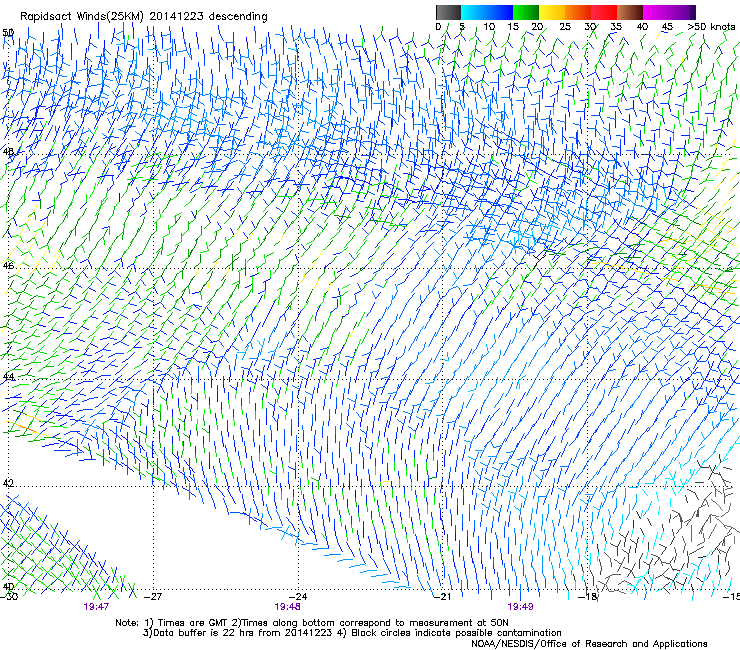Click the legend tick label '40'
The width and height of the screenshot is (740, 650).
642,27
